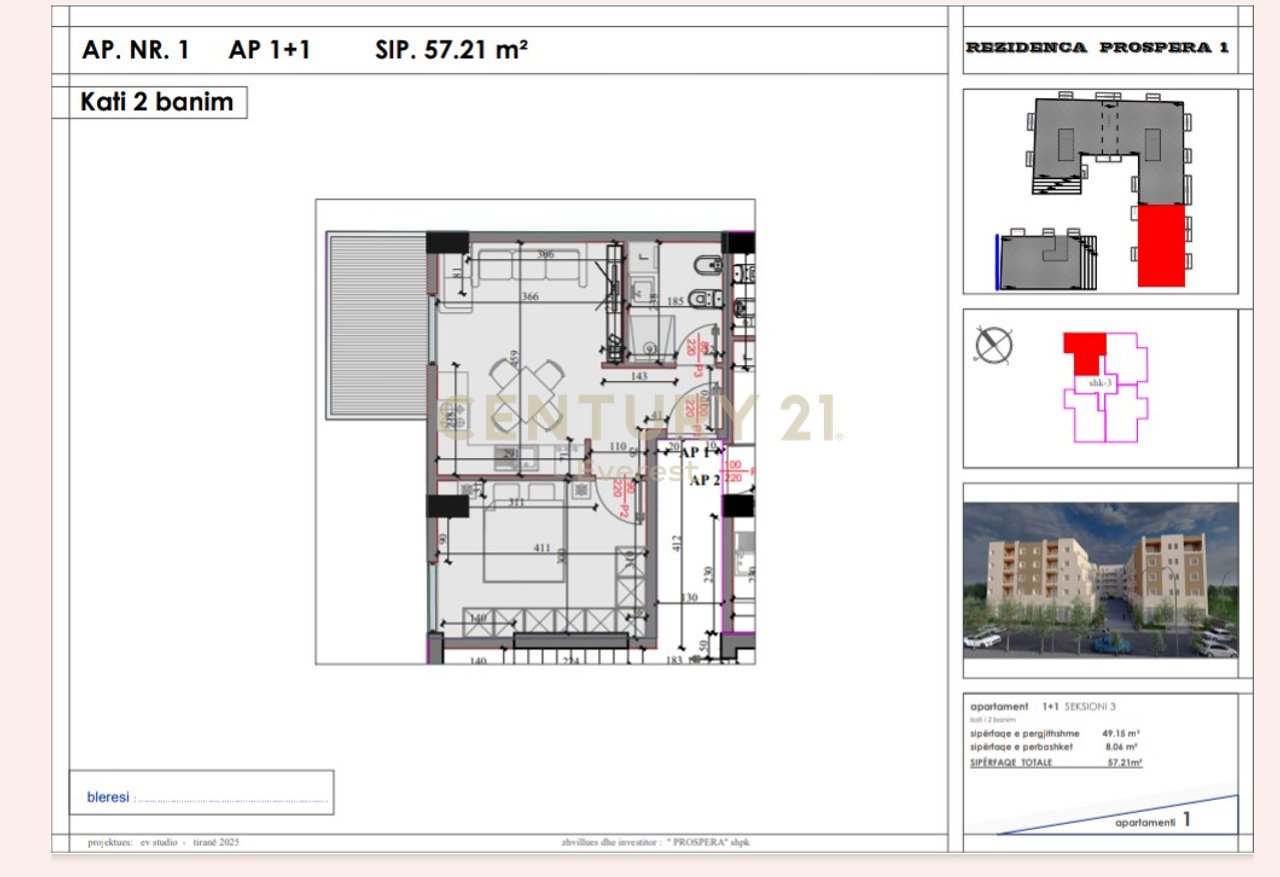
Task: Click the AP 1 room label
Action: 696,451
